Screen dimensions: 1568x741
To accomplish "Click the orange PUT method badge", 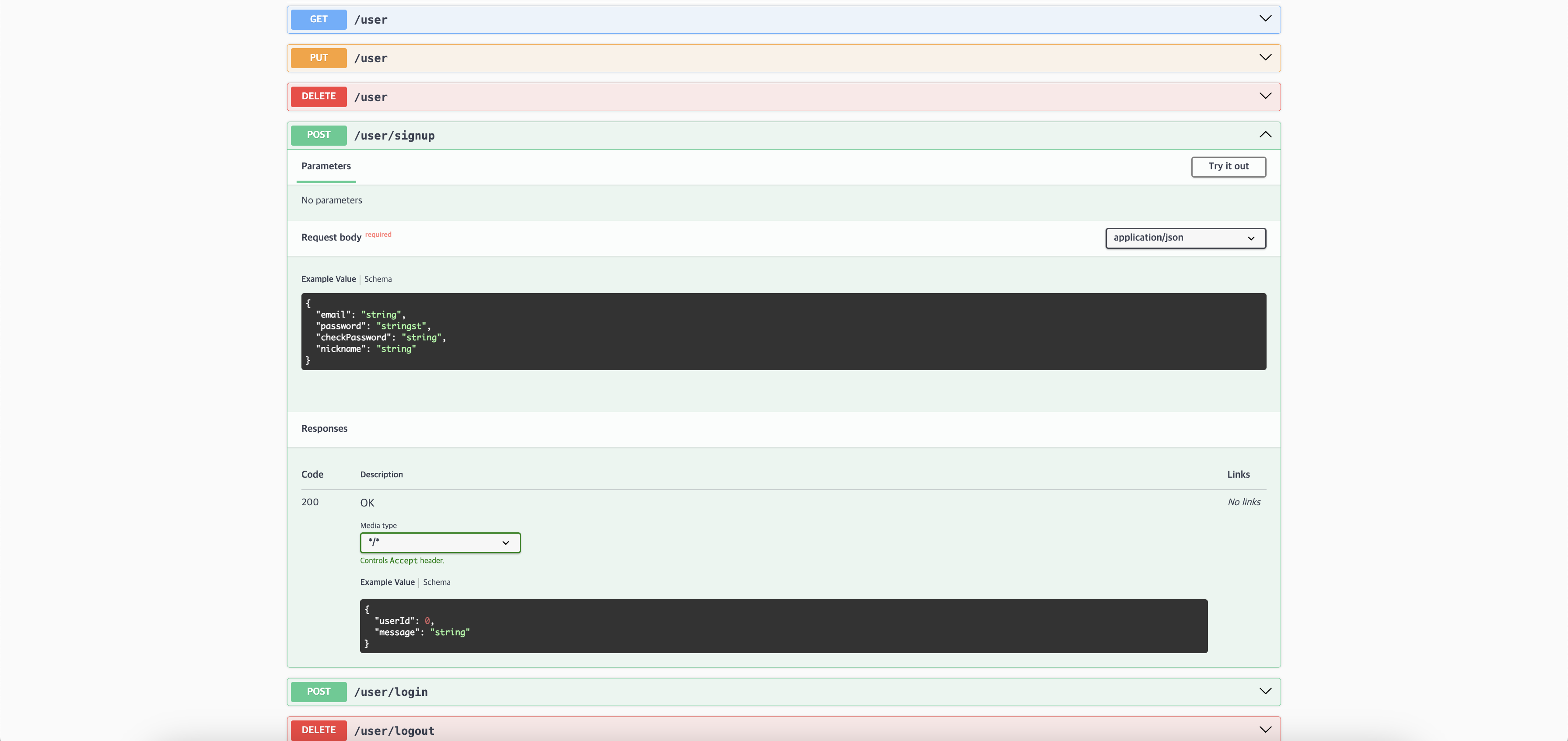I will (x=318, y=58).
